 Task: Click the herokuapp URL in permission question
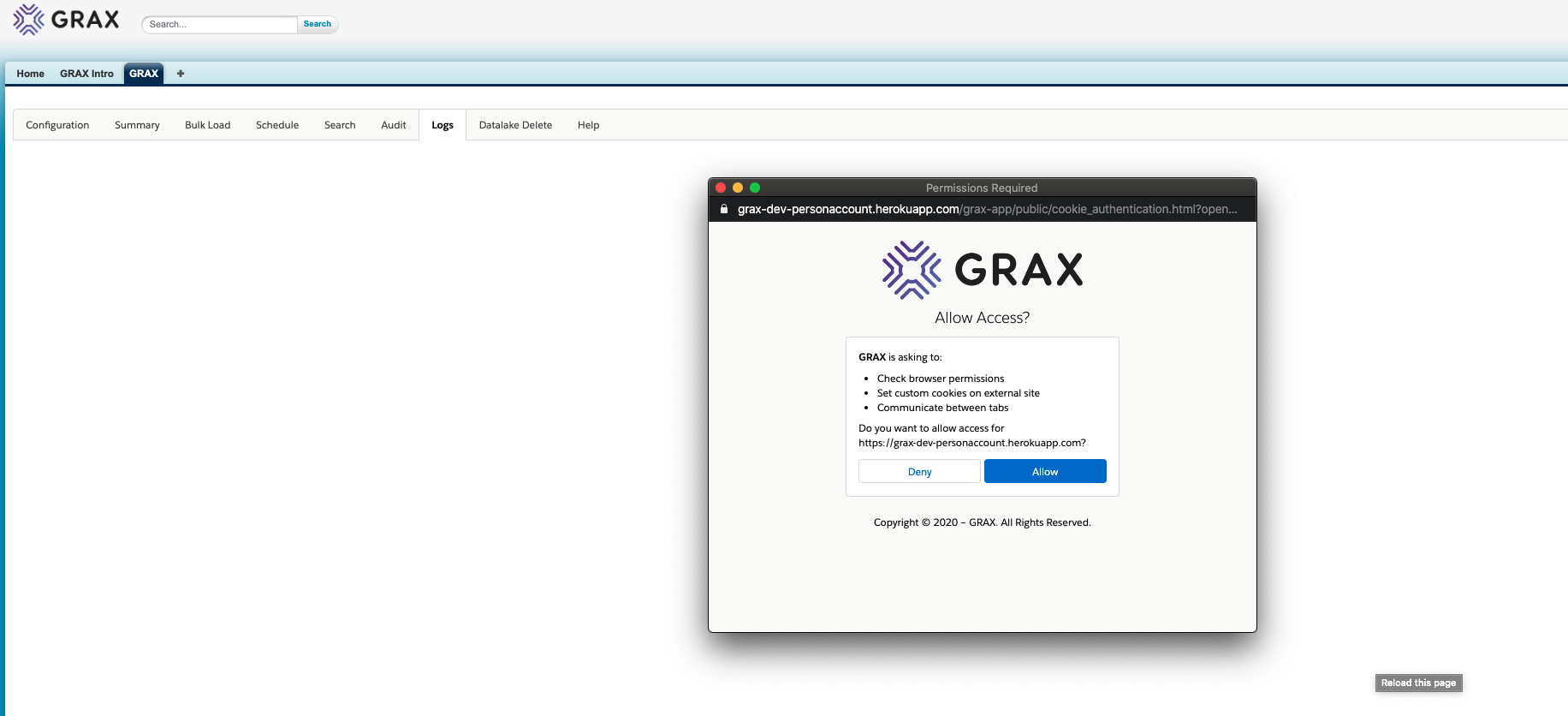tap(972, 443)
